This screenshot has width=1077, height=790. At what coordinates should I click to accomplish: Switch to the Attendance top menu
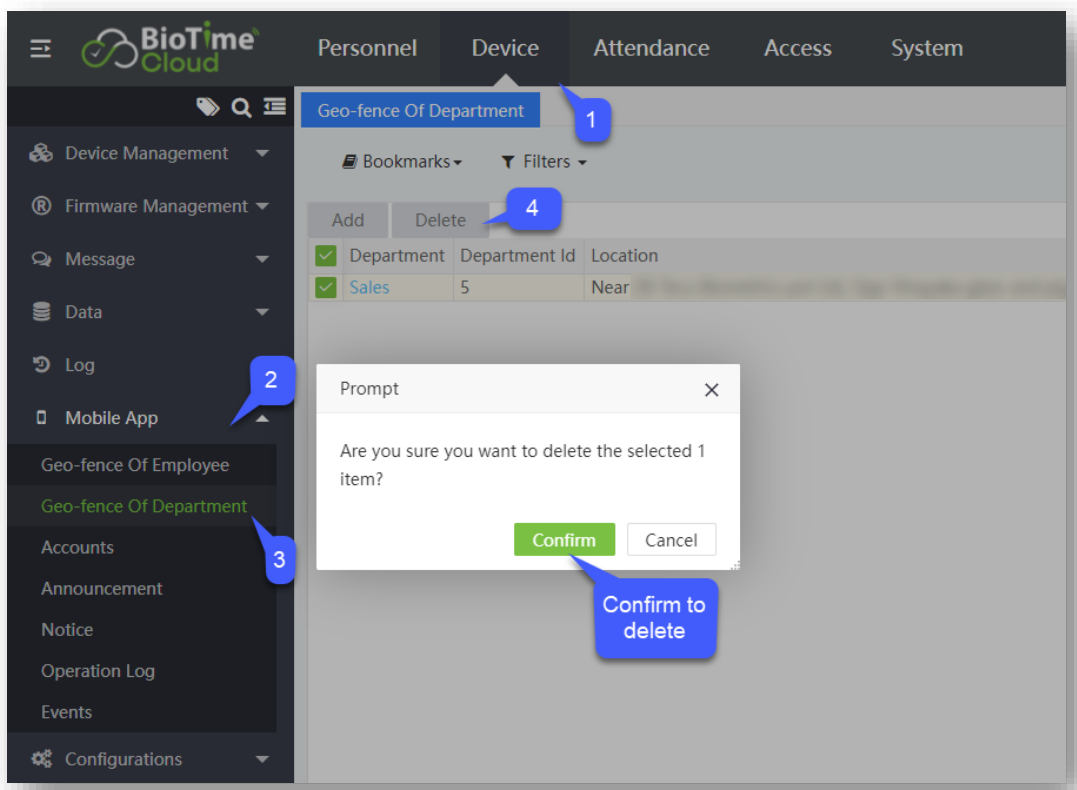click(651, 48)
